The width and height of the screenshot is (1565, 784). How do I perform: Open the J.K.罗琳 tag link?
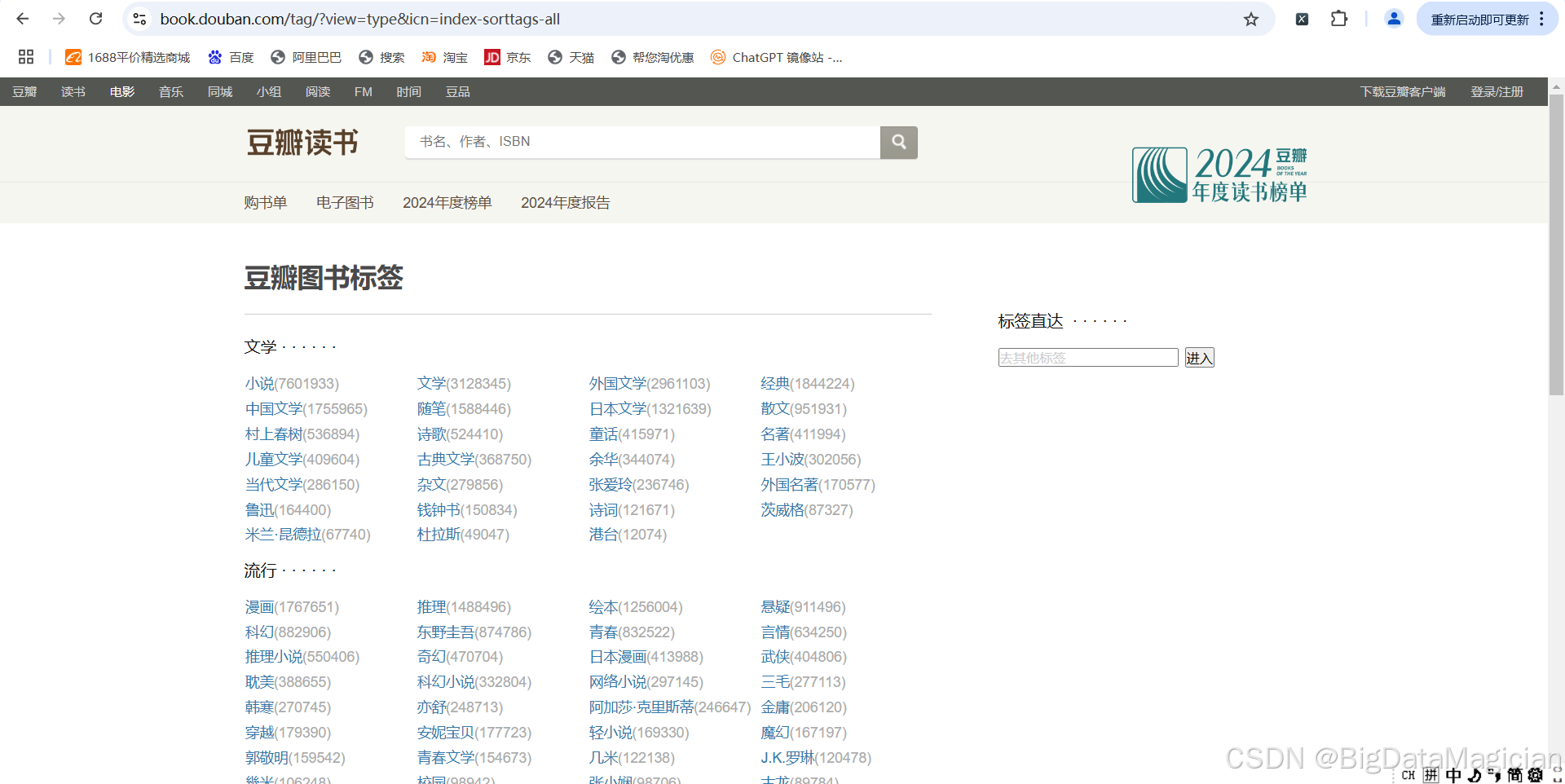[787, 757]
